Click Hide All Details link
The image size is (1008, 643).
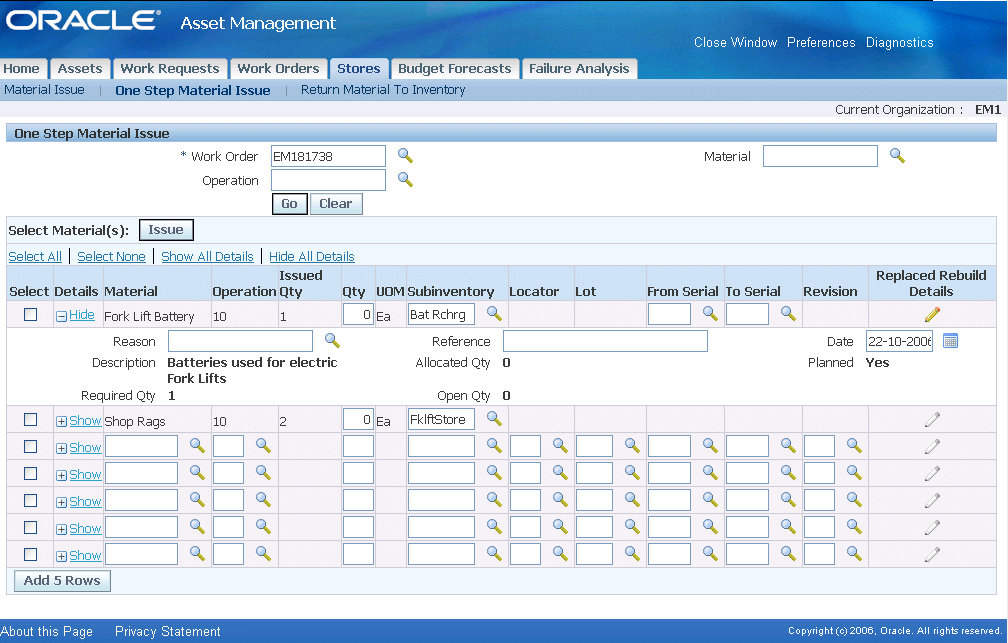tap(312, 257)
